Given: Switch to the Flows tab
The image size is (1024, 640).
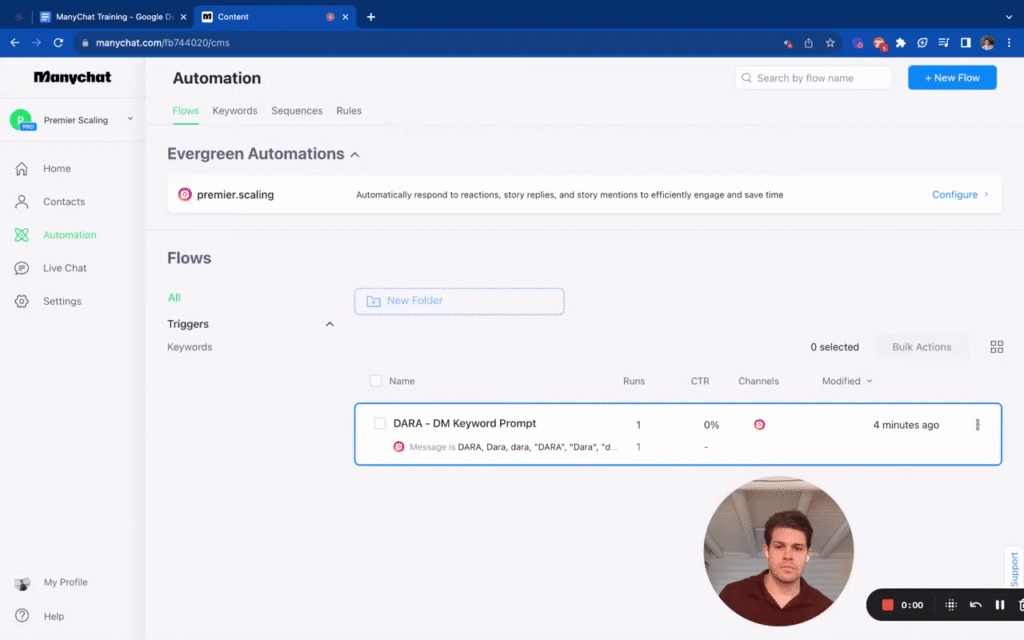Looking at the screenshot, I should pyautogui.click(x=185, y=110).
